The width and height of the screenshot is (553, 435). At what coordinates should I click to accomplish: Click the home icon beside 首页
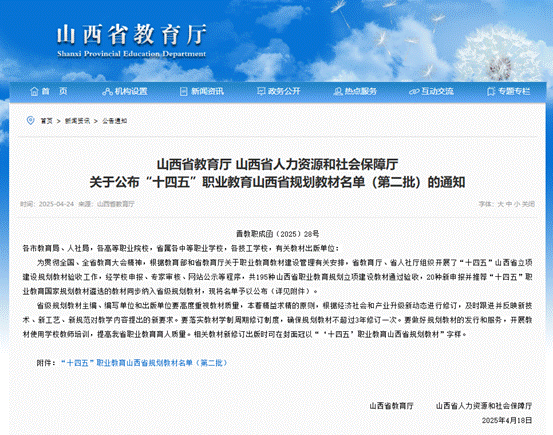[34, 91]
